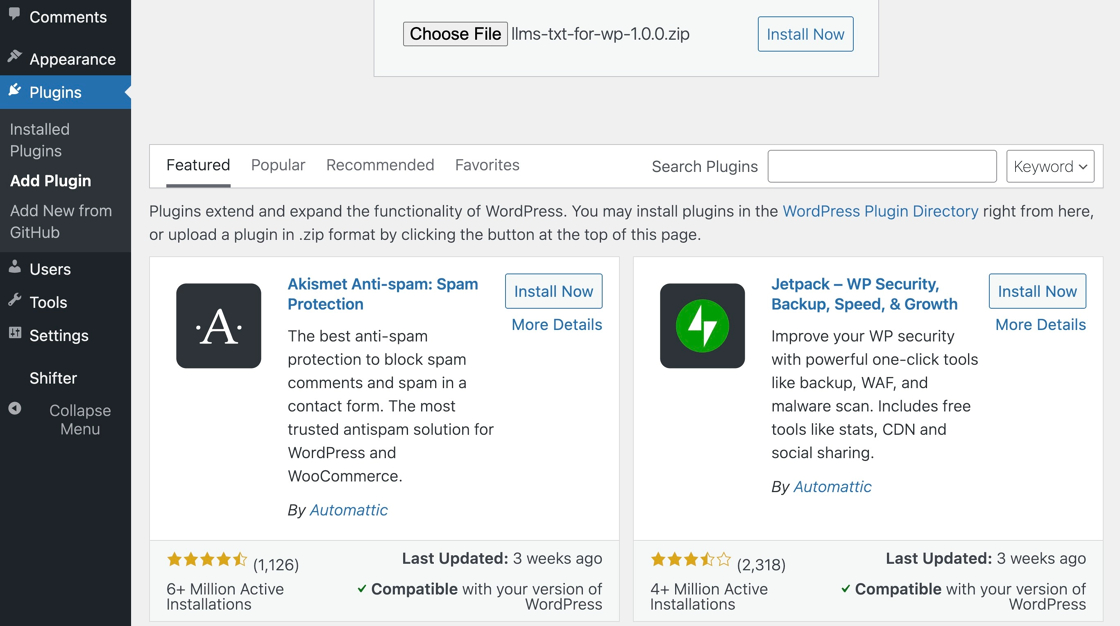Click the Users person icon
Image resolution: width=1120 pixels, height=626 pixels.
point(14,267)
